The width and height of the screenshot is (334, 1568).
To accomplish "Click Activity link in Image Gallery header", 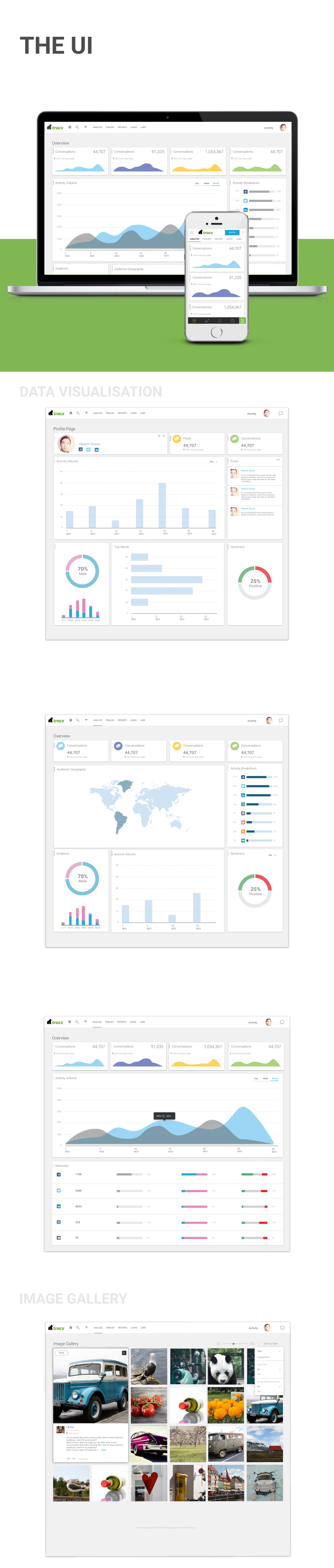I will (x=253, y=1328).
